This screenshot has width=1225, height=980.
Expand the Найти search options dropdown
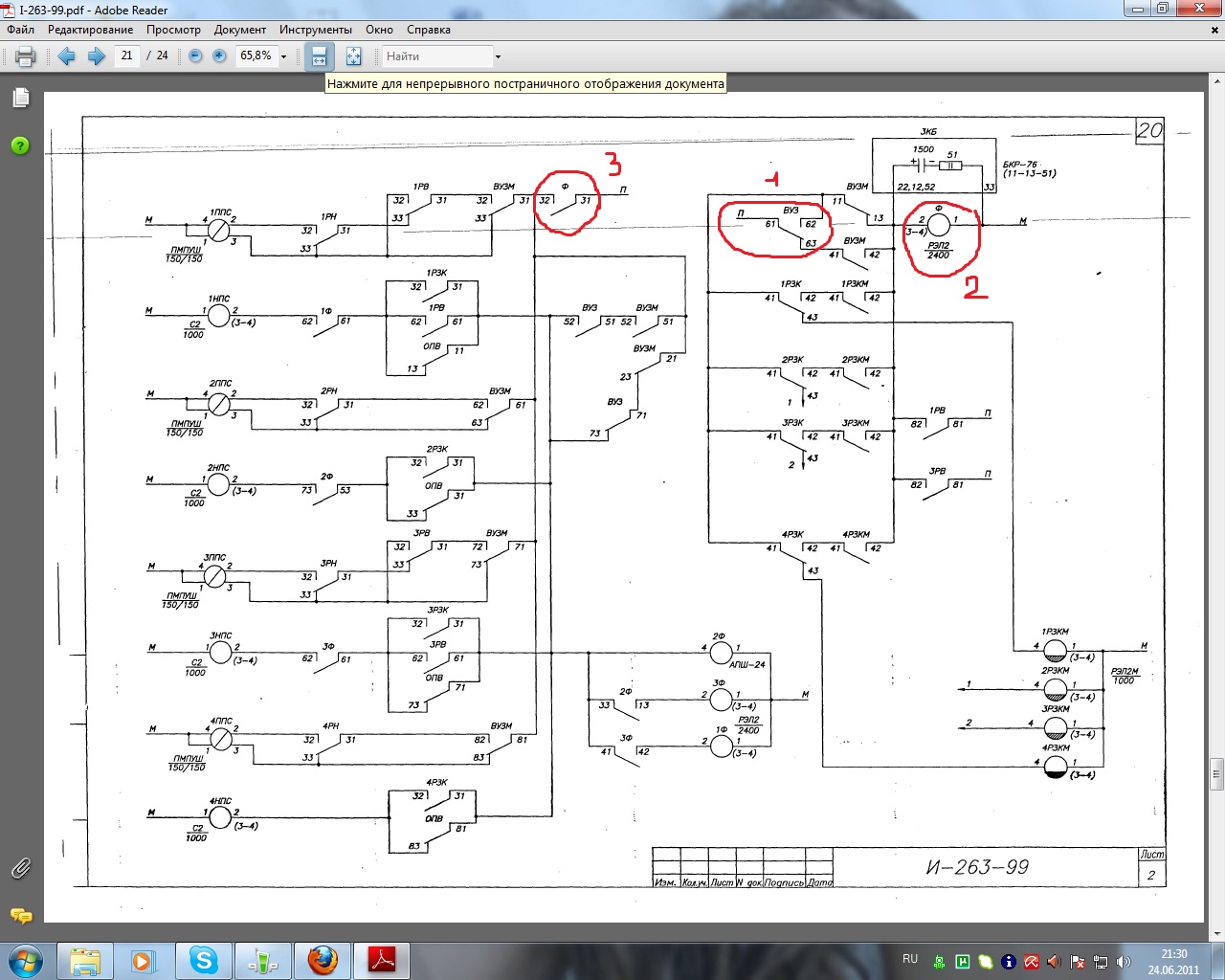(x=498, y=56)
